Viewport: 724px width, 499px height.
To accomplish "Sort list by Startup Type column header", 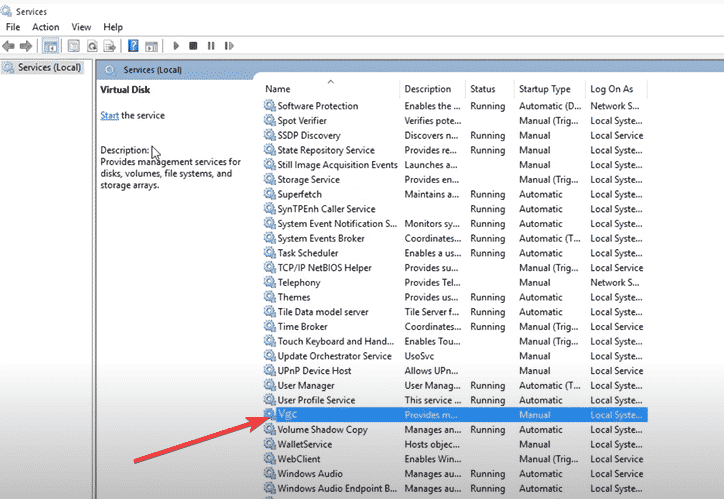I will click(544, 89).
